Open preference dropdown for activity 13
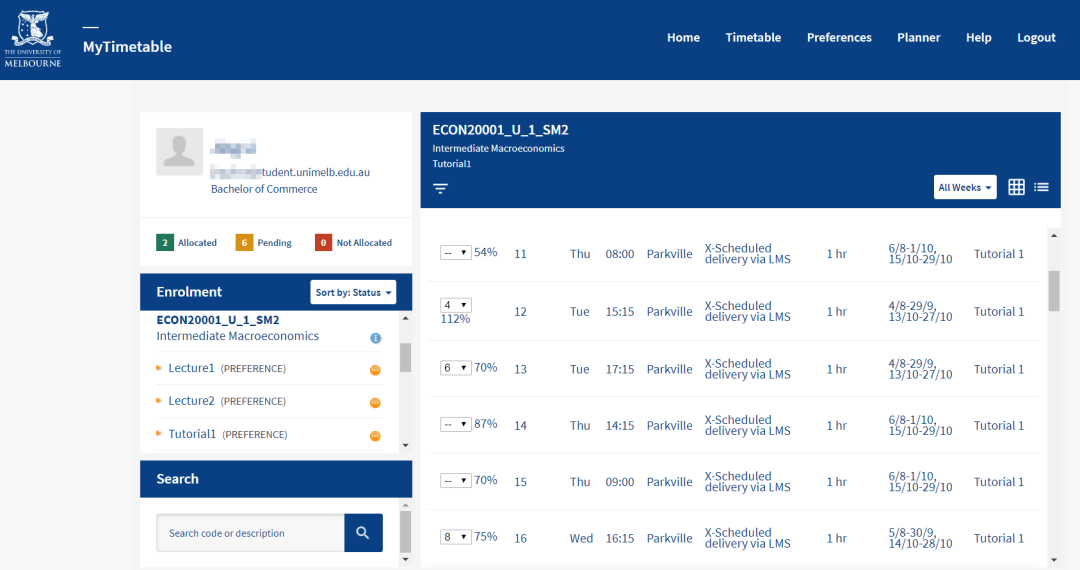Viewport: 1080px width, 570px height. (455, 368)
